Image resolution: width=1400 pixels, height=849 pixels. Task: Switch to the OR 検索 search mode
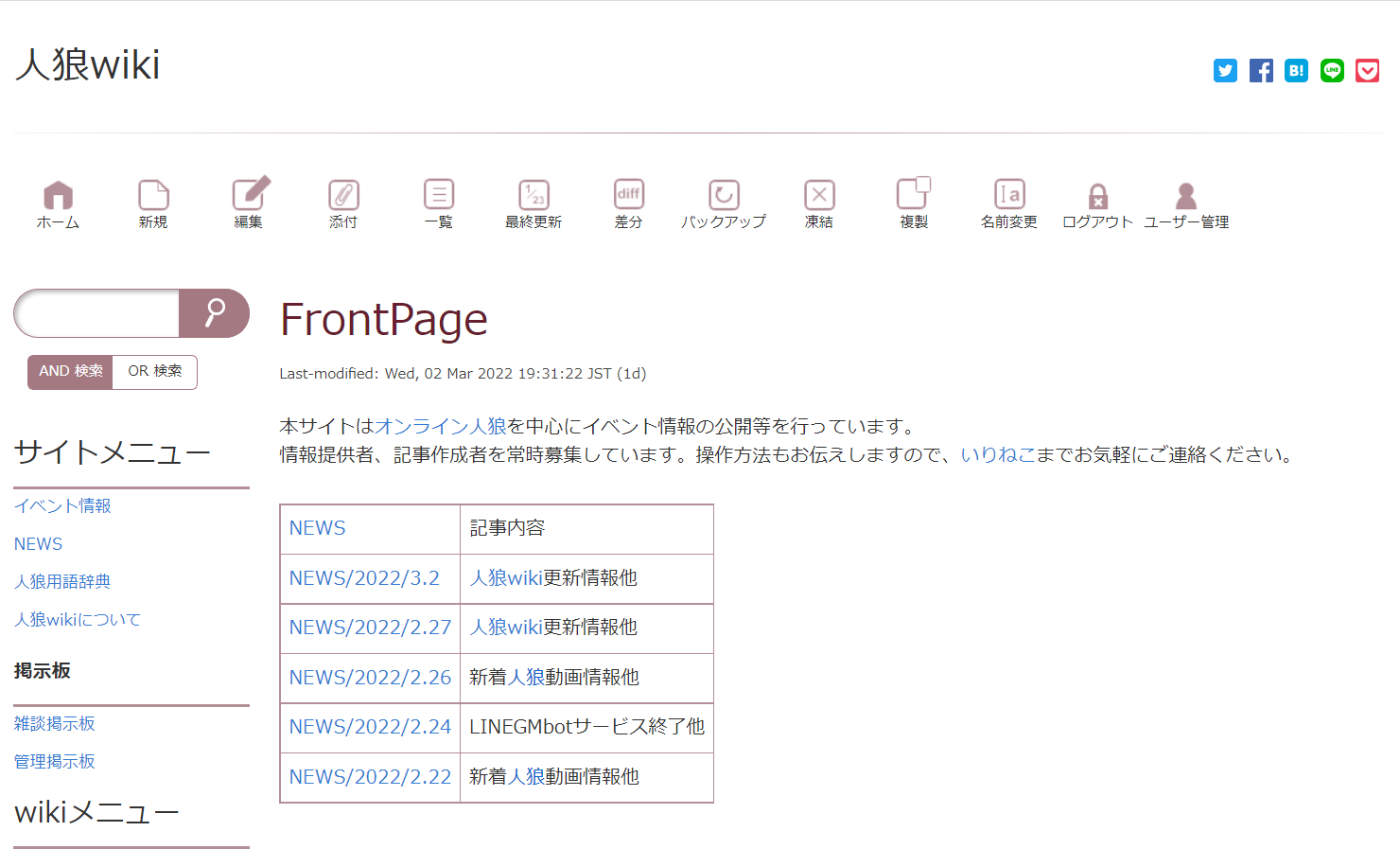pyautogui.click(x=155, y=372)
